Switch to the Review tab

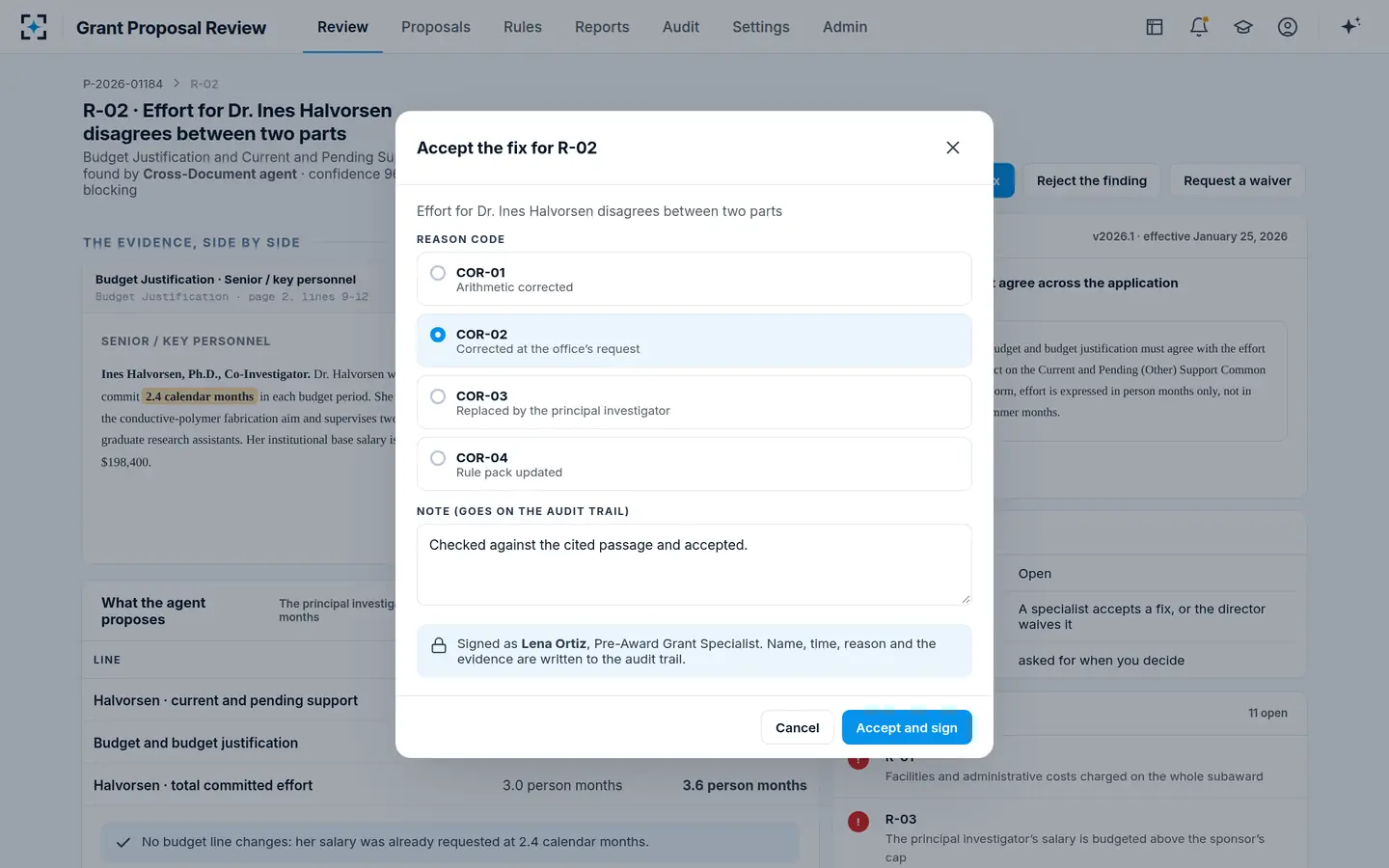342,27
